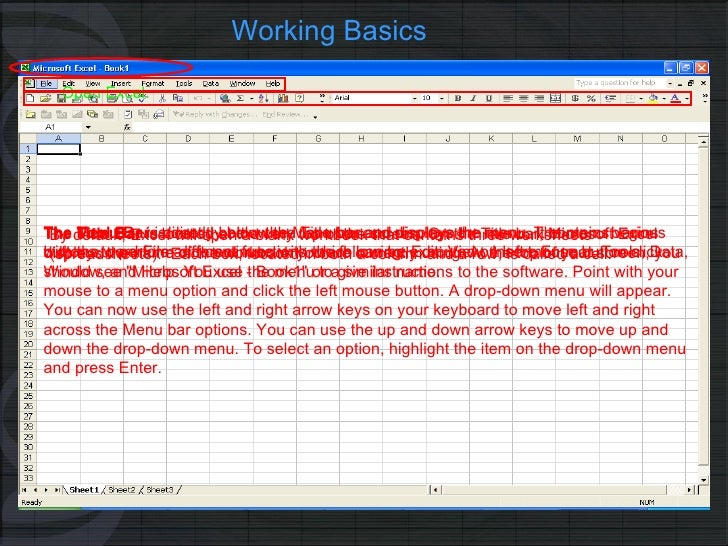Open the Insert menu
The height and width of the screenshot is (546, 728).
121,84
